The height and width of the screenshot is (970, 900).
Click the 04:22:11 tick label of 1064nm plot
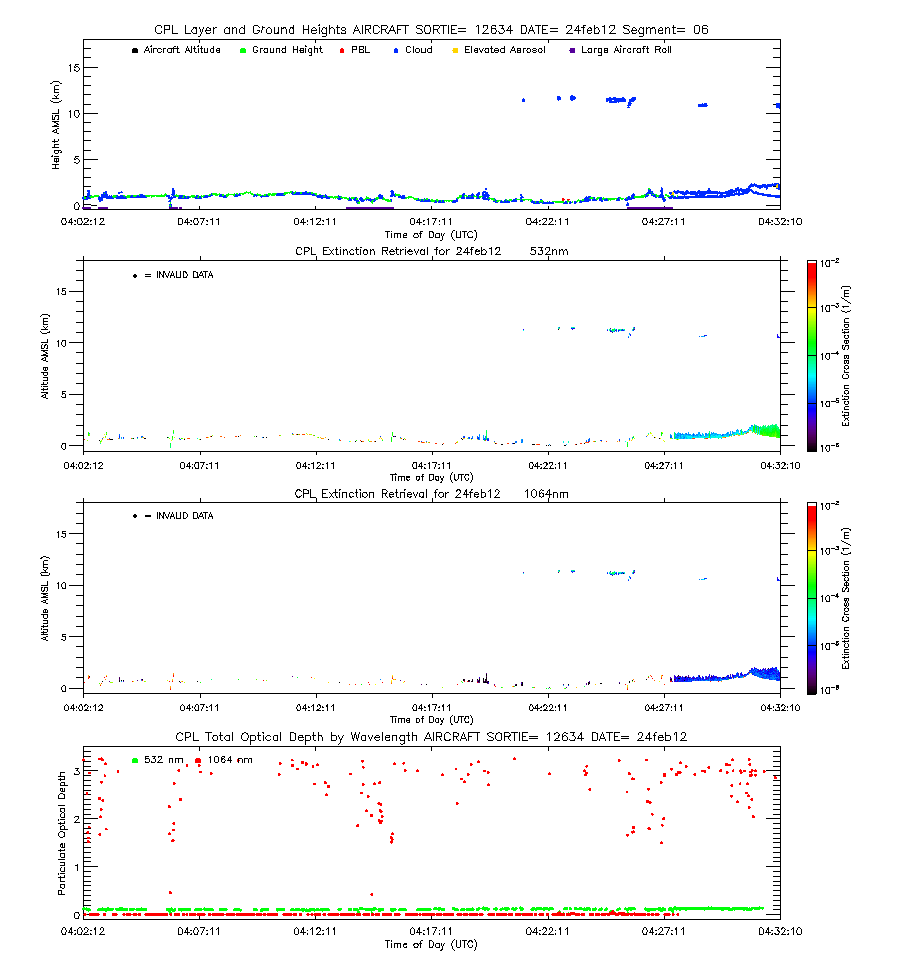click(x=547, y=708)
